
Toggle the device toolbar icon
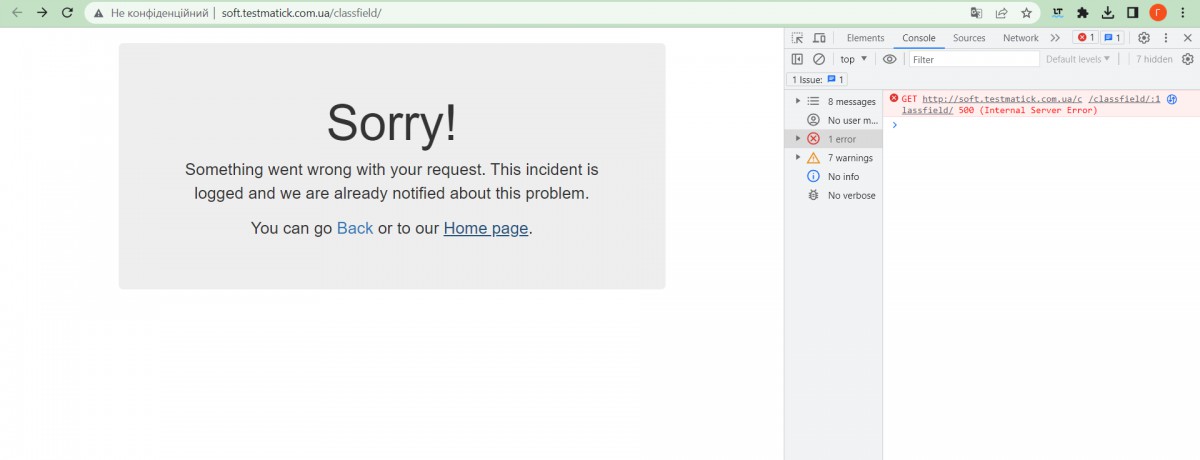click(819, 38)
